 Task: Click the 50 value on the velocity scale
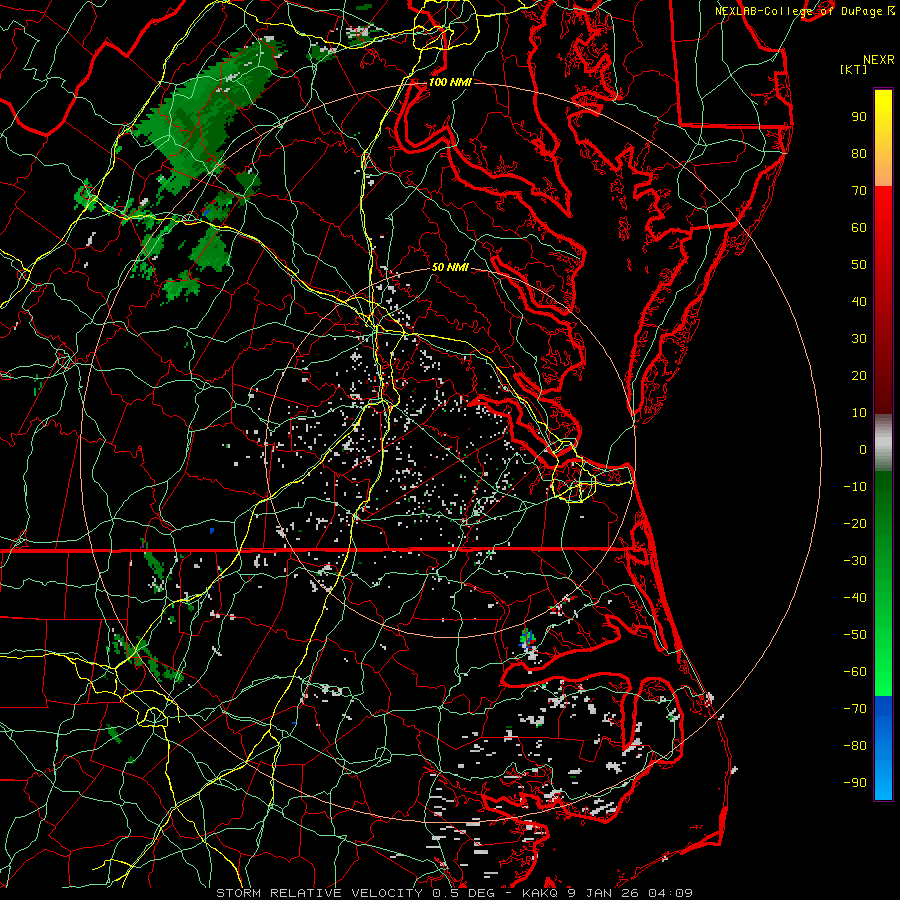point(859,265)
